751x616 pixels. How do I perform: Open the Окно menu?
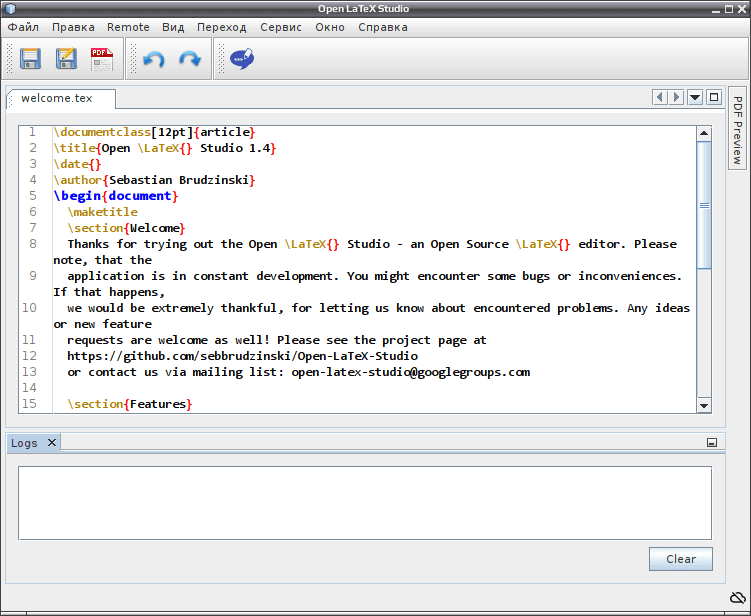330,27
